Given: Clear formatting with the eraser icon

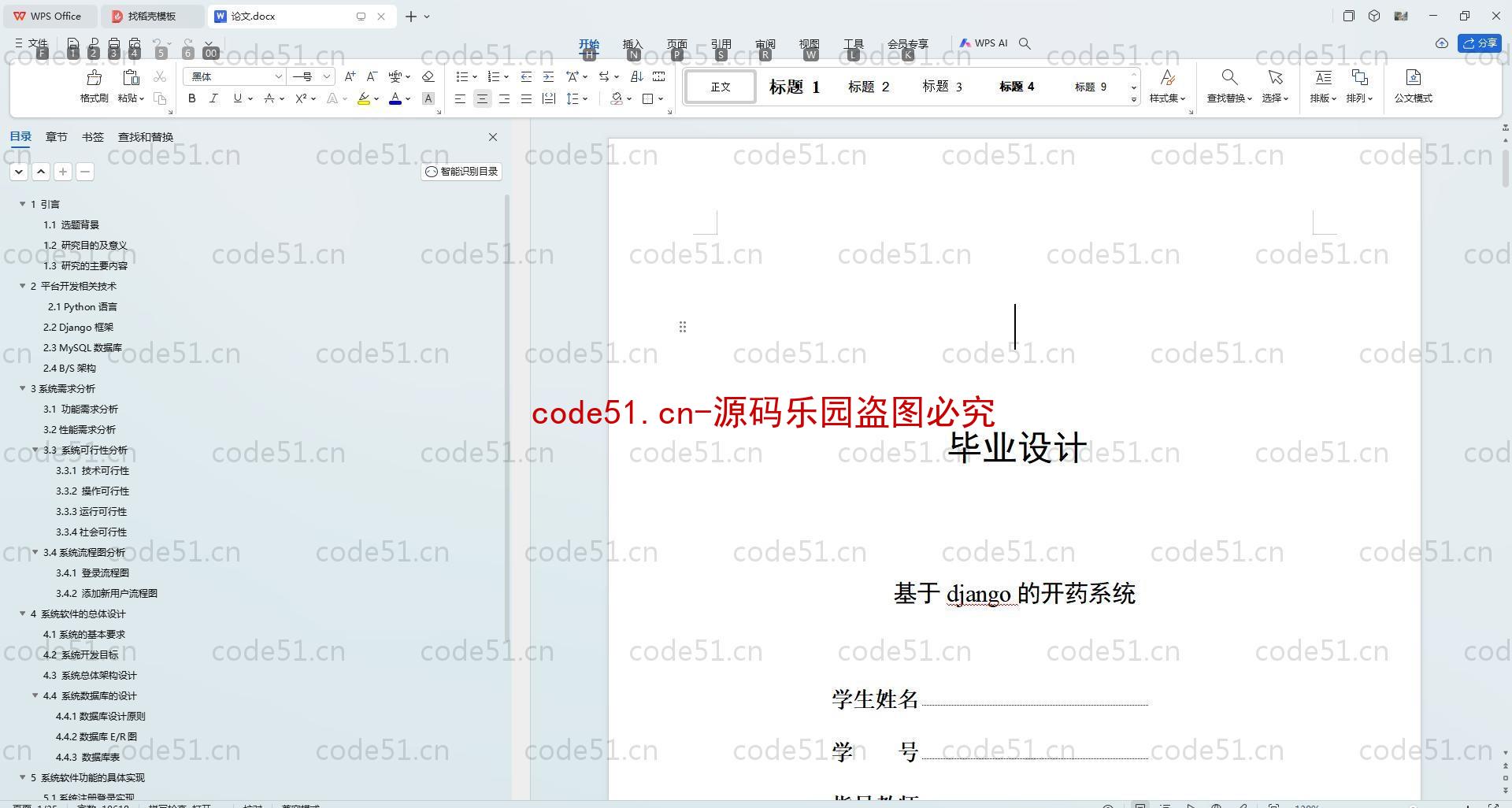Looking at the screenshot, I should (x=428, y=76).
